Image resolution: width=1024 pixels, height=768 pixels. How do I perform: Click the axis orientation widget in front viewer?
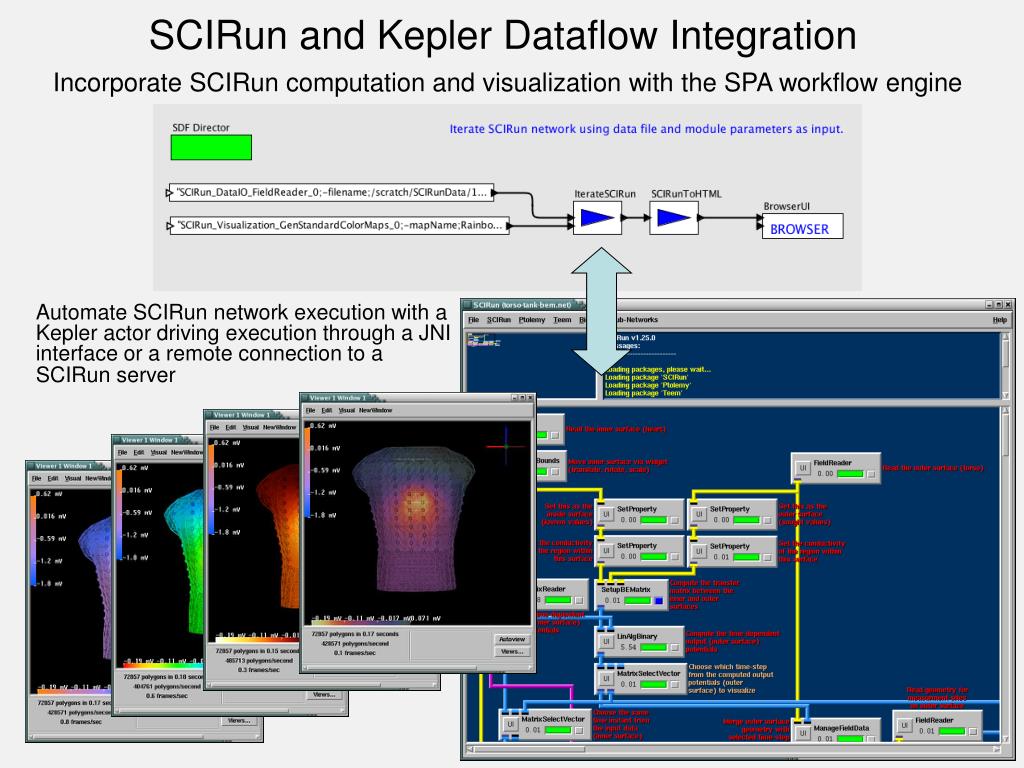[506, 446]
